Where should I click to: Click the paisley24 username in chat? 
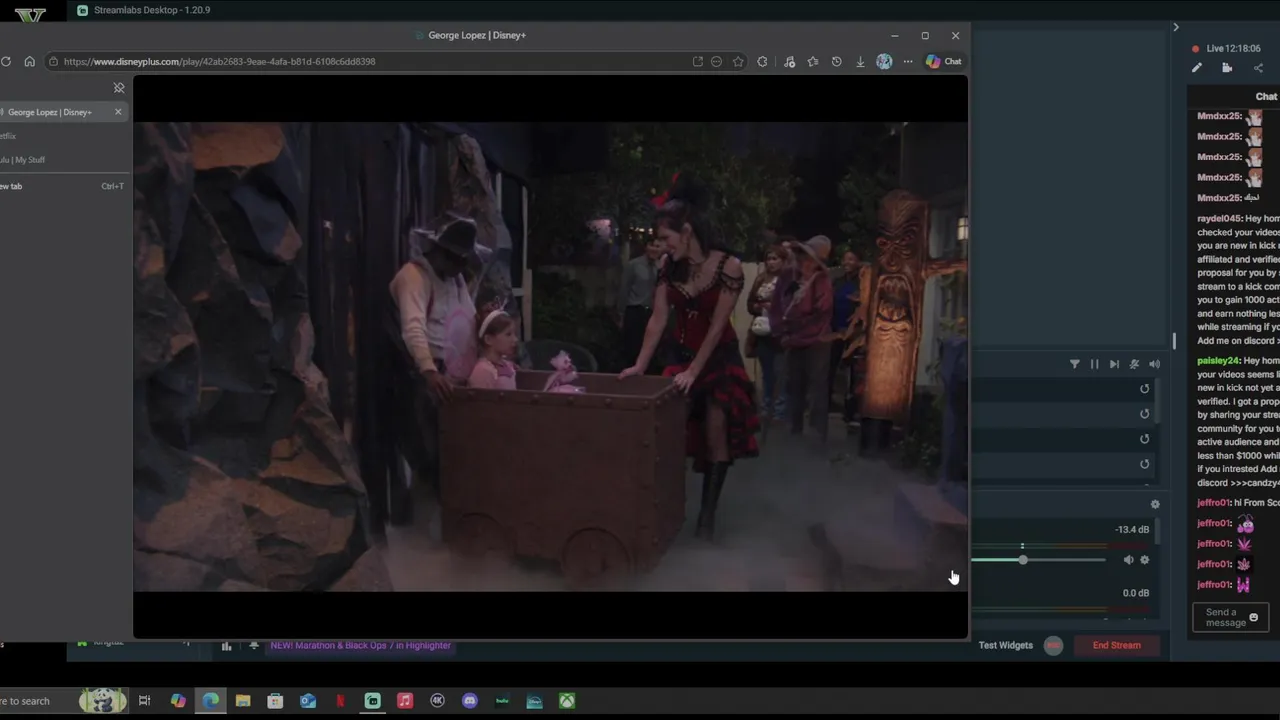[x=1218, y=361]
